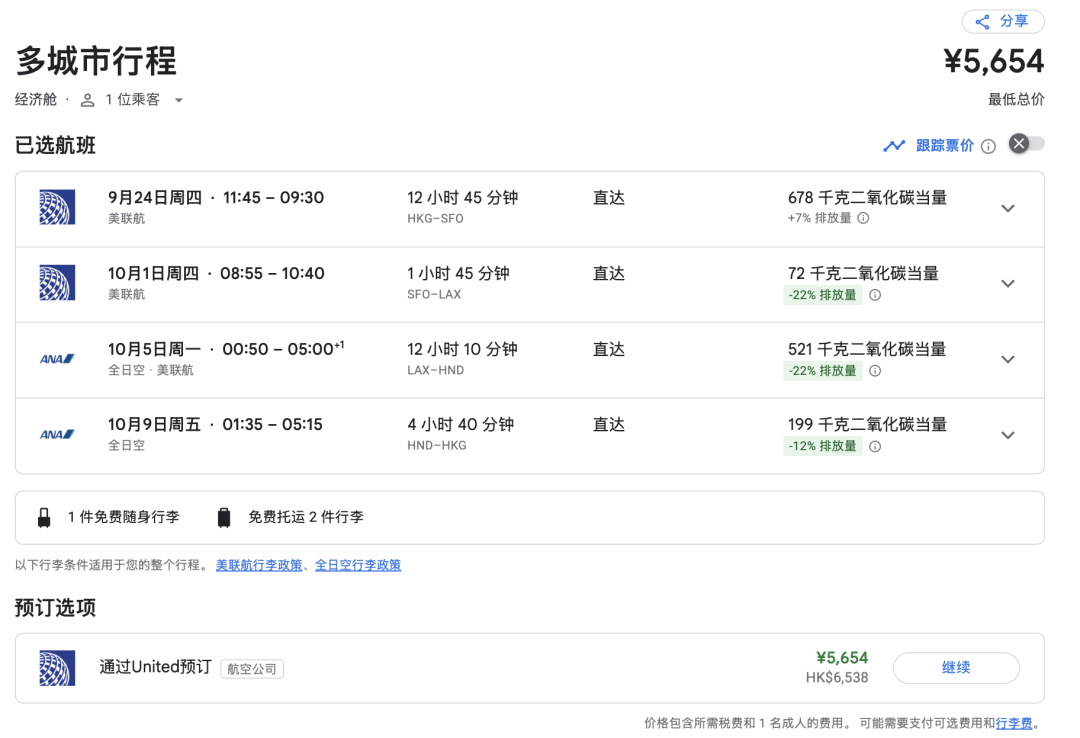The image size is (1080, 738).
Task: Click the 1 位乘客 passenger label
Action: tap(132, 100)
